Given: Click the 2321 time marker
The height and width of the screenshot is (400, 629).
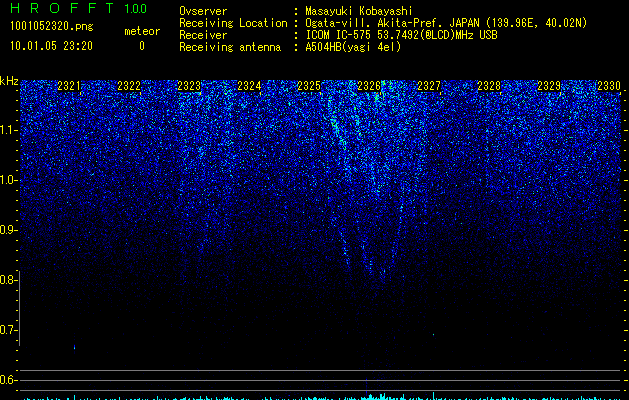Looking at the screenshot, I should (x=69, y=86).
